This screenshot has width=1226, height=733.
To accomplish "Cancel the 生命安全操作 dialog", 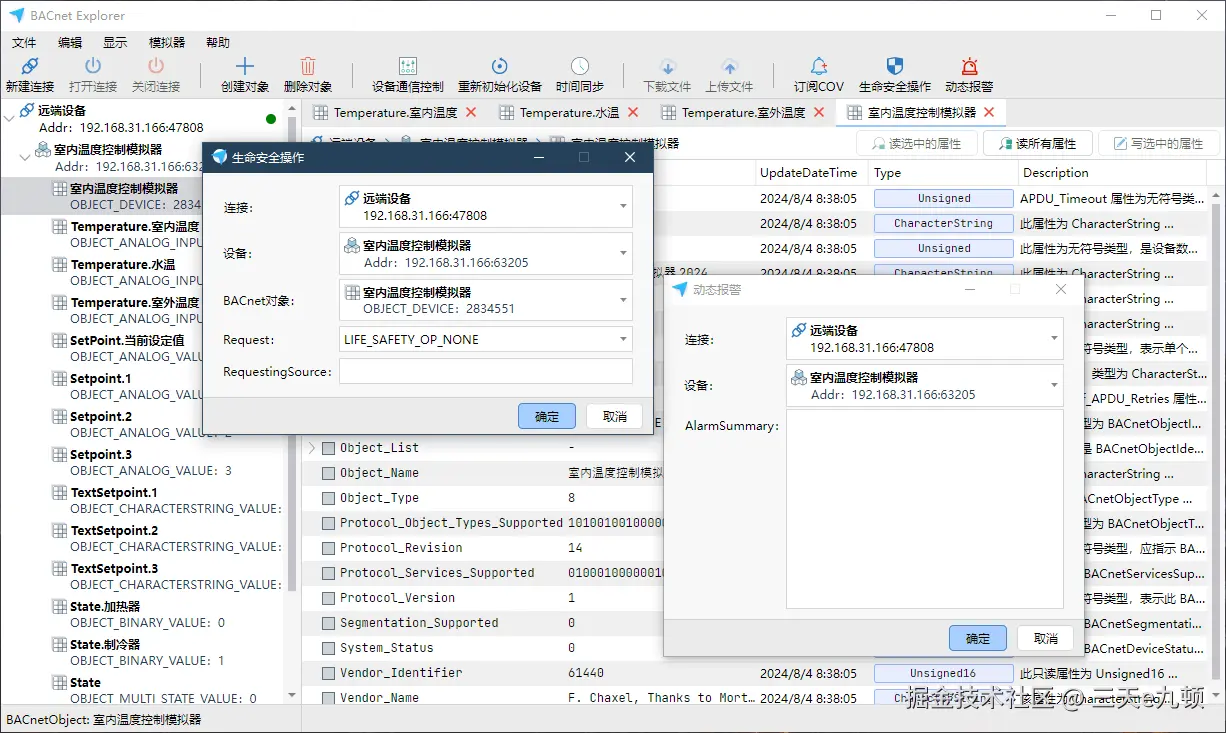I will click(615, 416).
